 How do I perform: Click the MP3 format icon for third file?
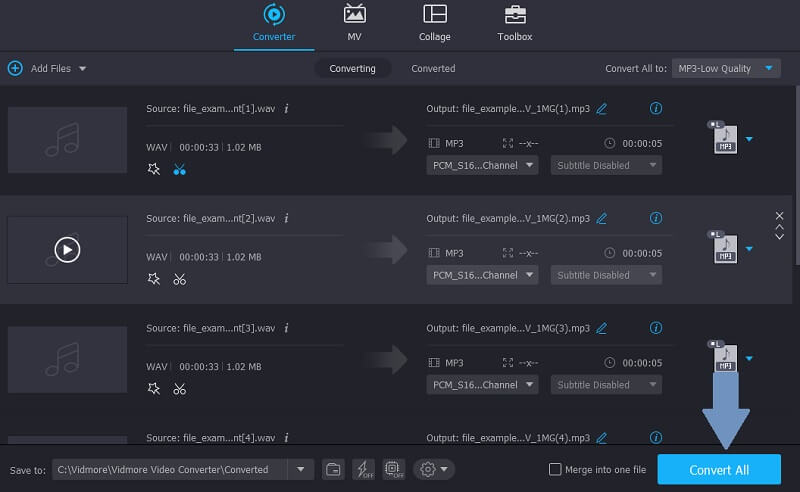(x=725, y=359)
